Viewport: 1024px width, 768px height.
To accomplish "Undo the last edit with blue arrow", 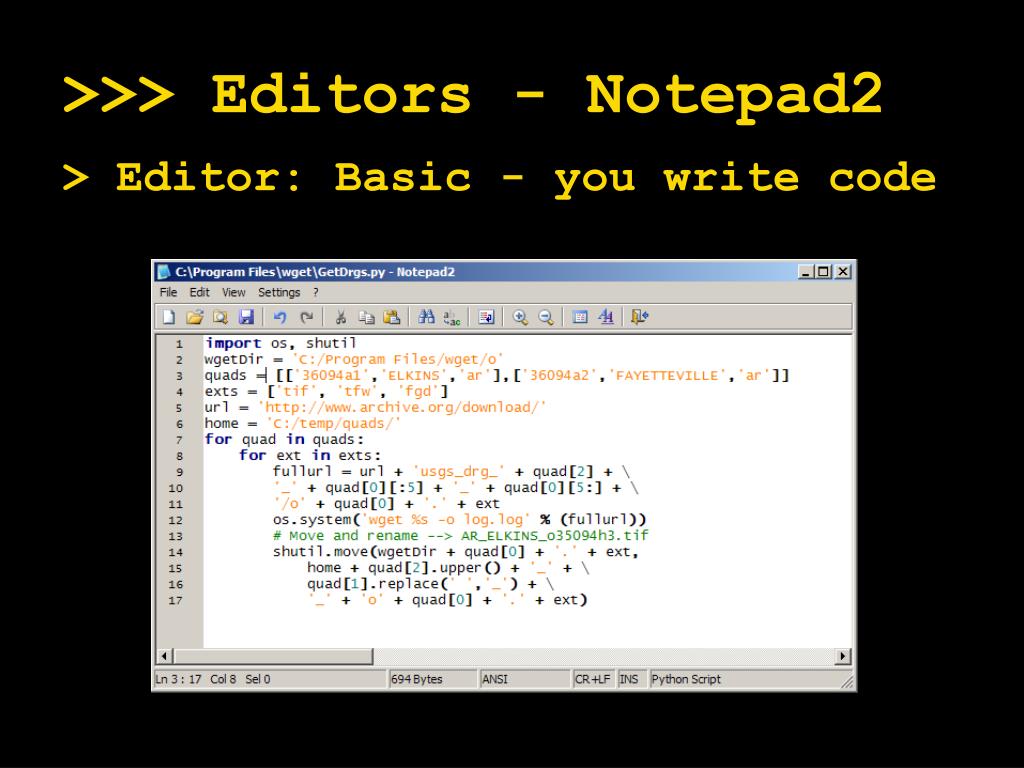I will pos(280,317).
